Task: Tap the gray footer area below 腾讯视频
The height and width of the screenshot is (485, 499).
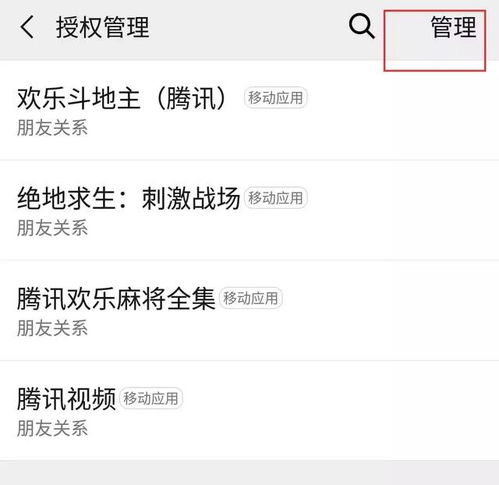Action: pyautogui.click(x=249, y=473)
